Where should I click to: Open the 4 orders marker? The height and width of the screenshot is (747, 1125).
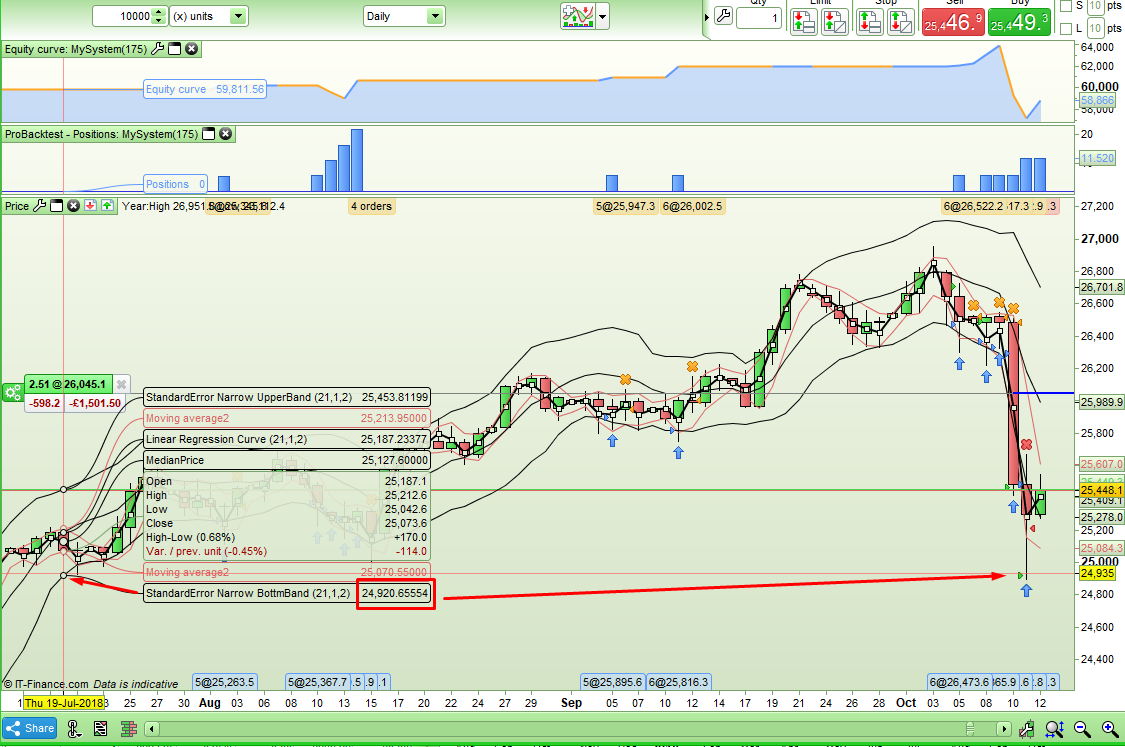pyautogui.click(x=372, y=206)
